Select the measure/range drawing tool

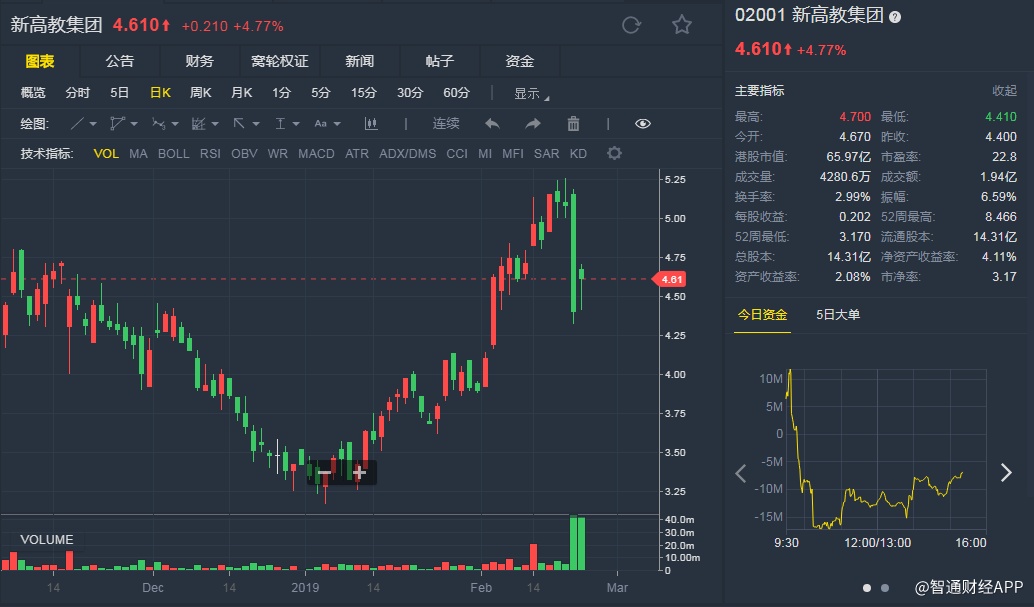point(280,123)
